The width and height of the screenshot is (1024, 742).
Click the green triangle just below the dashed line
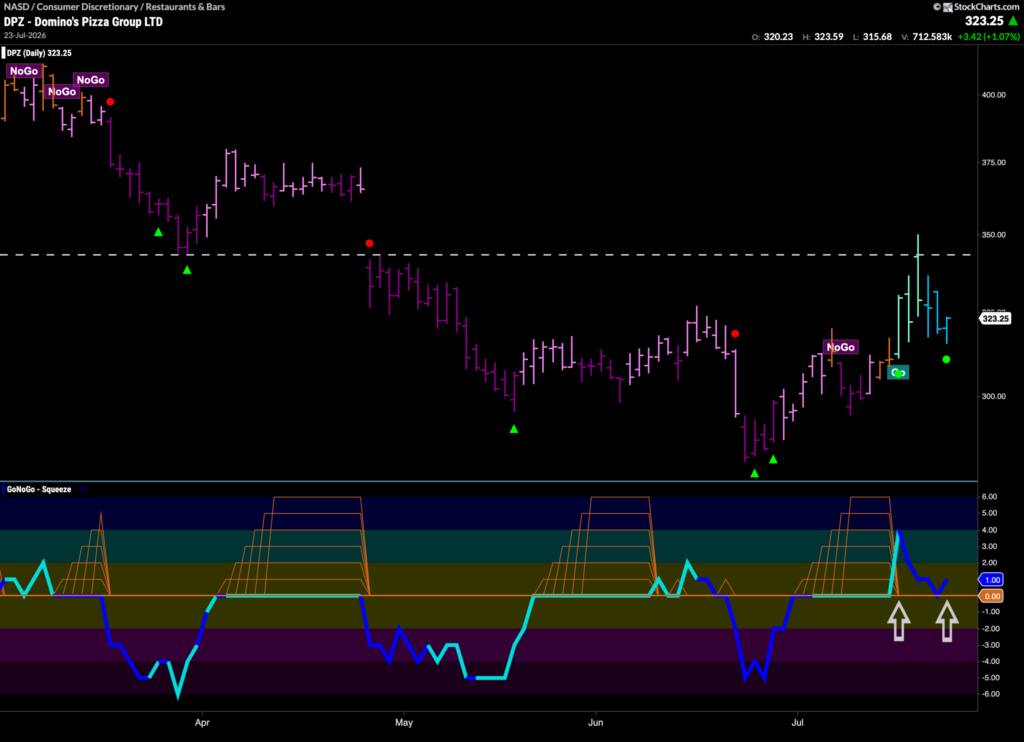coord(187,270)
